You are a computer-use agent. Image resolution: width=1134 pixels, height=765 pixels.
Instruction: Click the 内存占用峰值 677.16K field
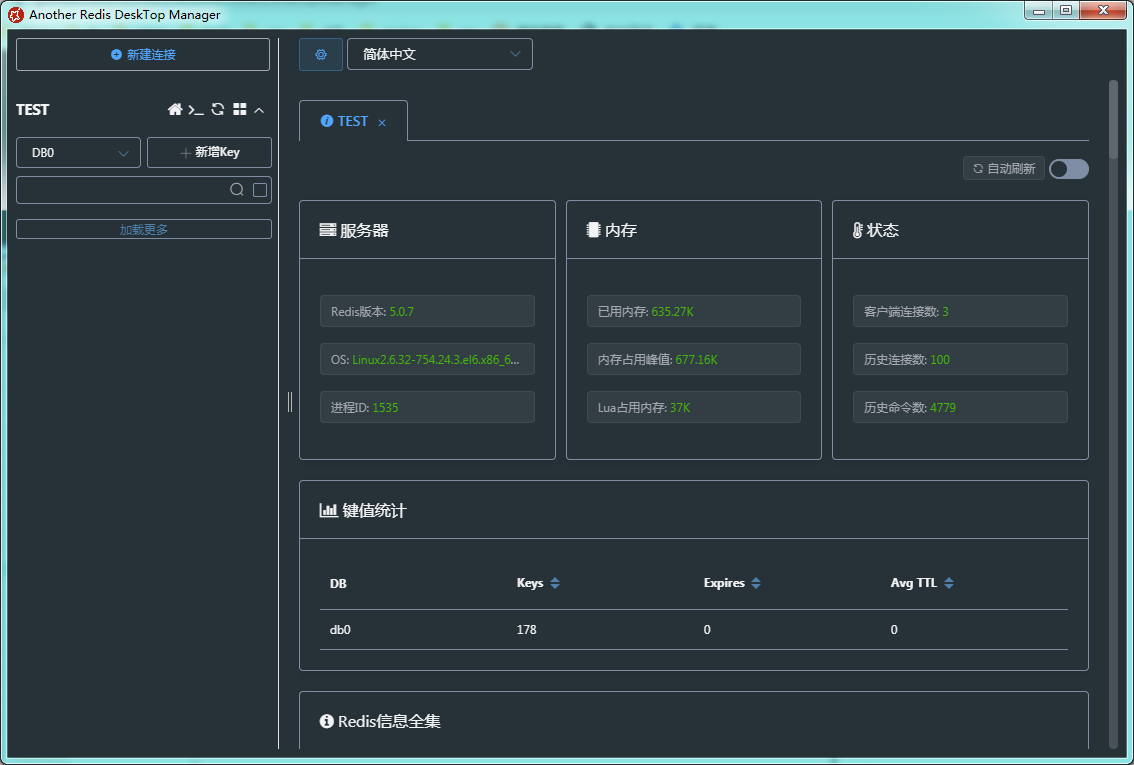point(694,359)
